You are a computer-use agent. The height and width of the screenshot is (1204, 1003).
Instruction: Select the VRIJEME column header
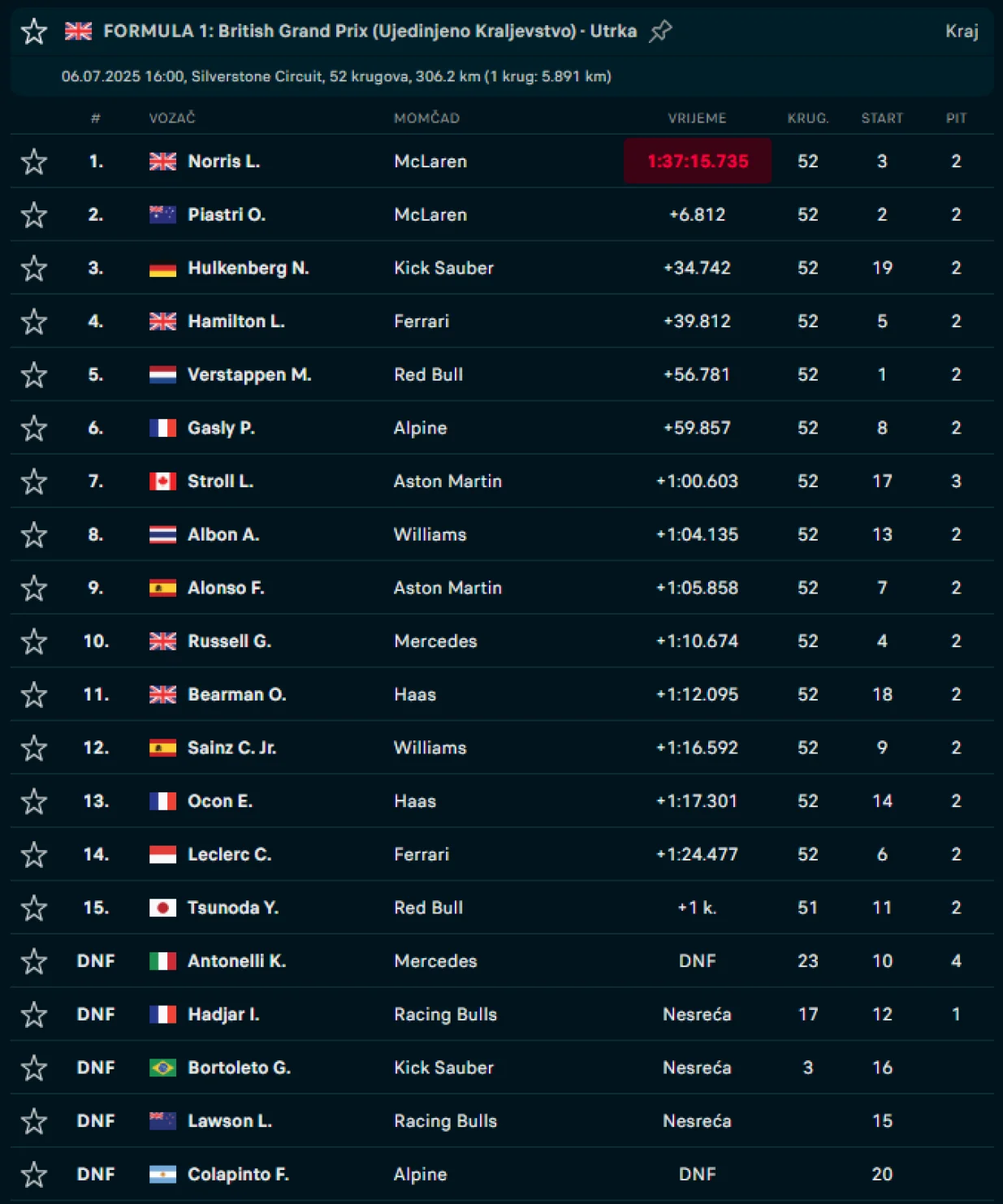tap(697, 119)
